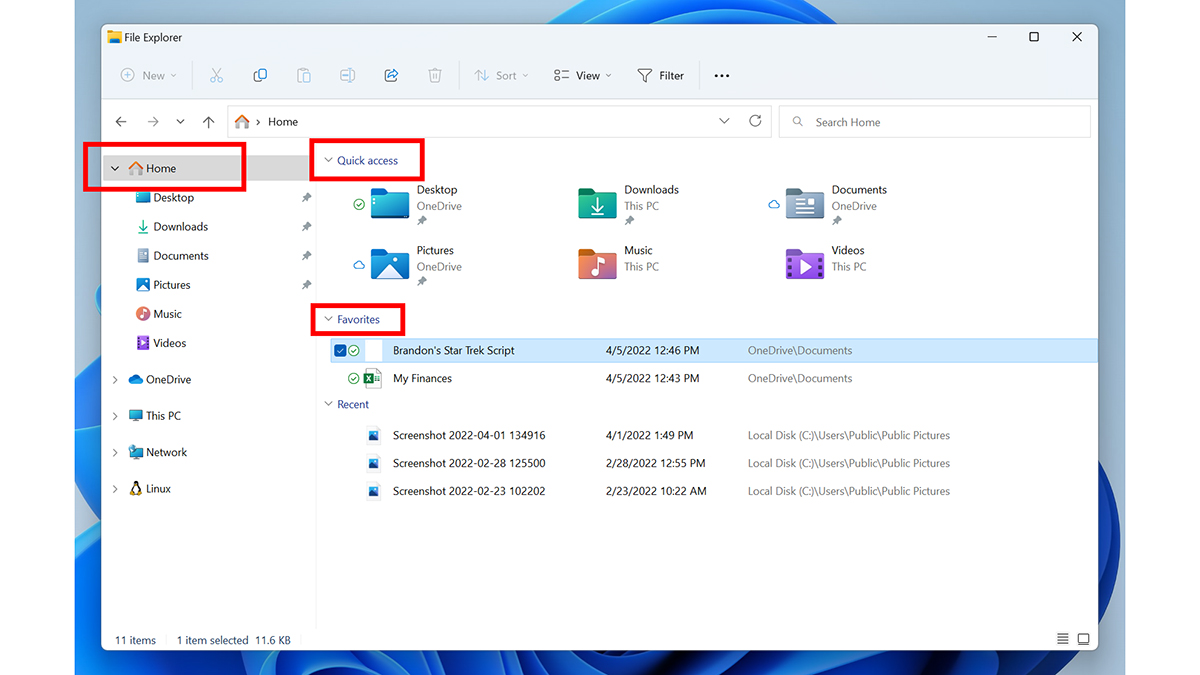Select the My Finances Excel file

(422, 379)
